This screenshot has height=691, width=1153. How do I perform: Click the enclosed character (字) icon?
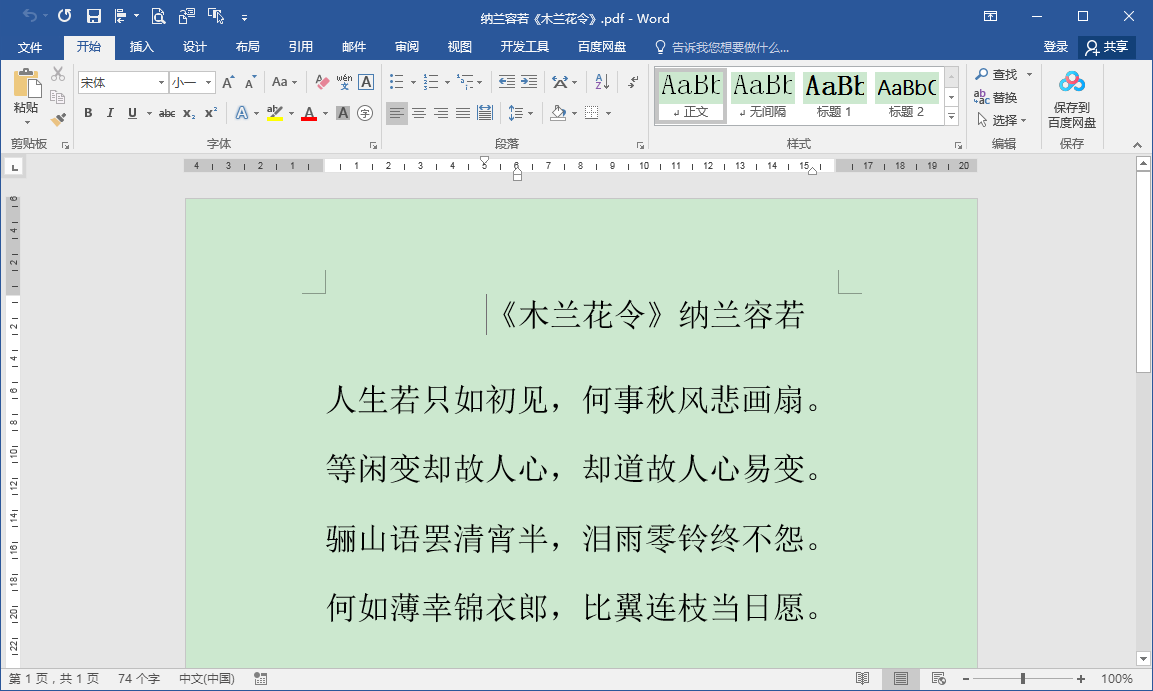[365, 113]
